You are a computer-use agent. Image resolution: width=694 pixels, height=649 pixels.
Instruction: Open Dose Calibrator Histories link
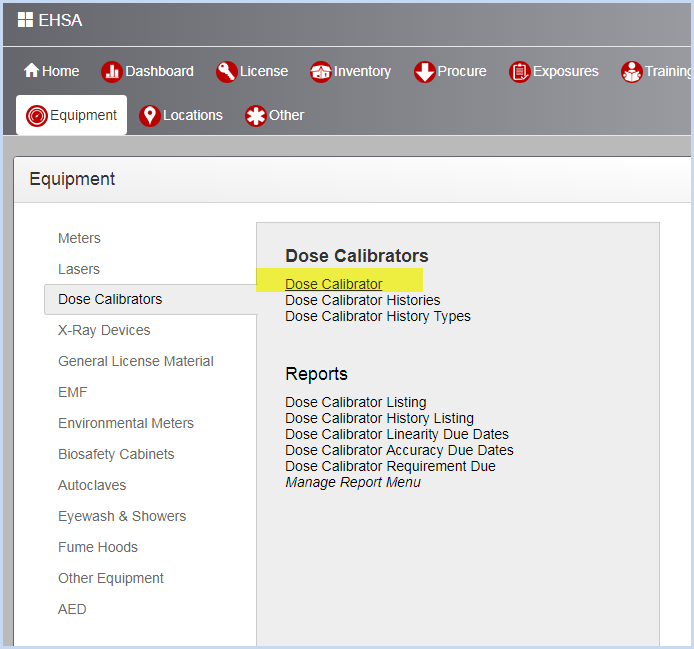(x=362, y=300)
